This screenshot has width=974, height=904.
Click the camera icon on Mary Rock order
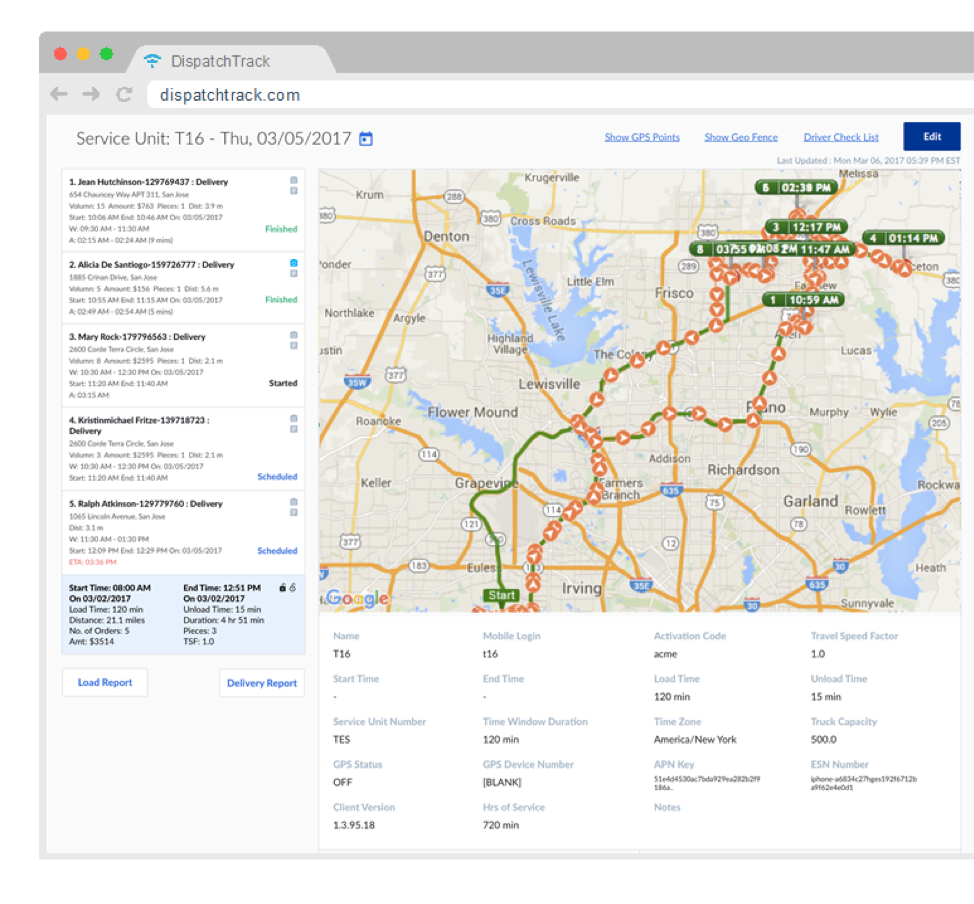[294, 335]
